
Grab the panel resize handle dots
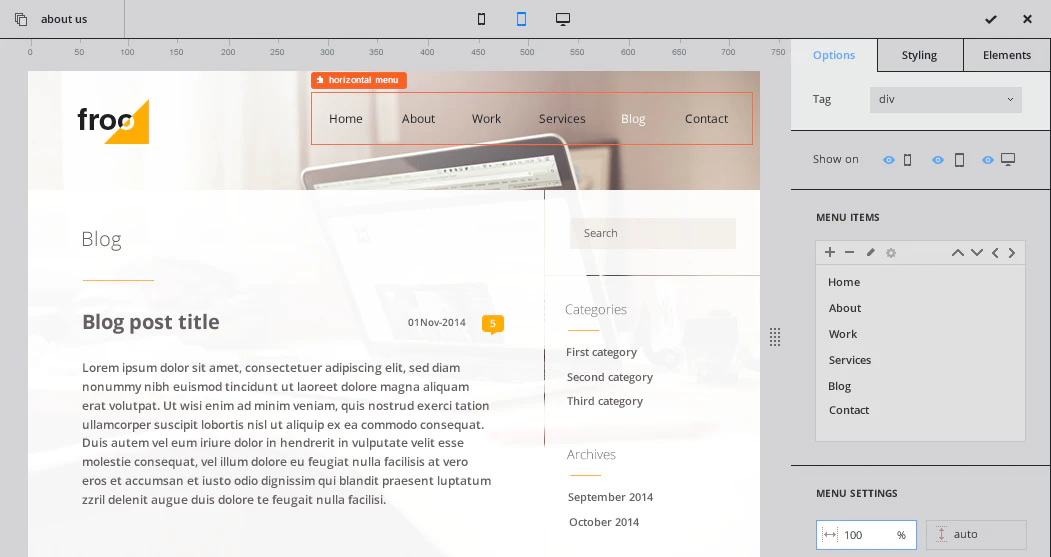click(x=775, y=337)
